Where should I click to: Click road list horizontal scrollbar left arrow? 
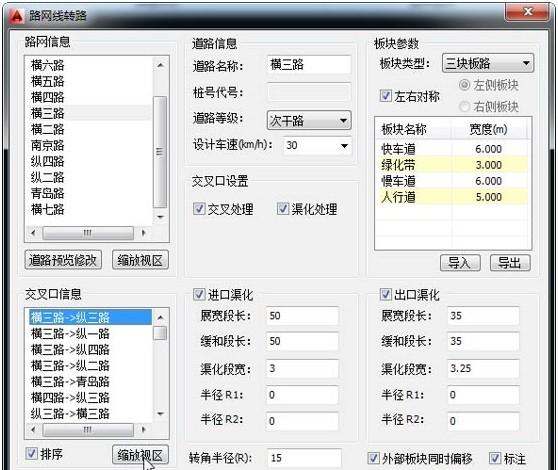pos(33,233)
